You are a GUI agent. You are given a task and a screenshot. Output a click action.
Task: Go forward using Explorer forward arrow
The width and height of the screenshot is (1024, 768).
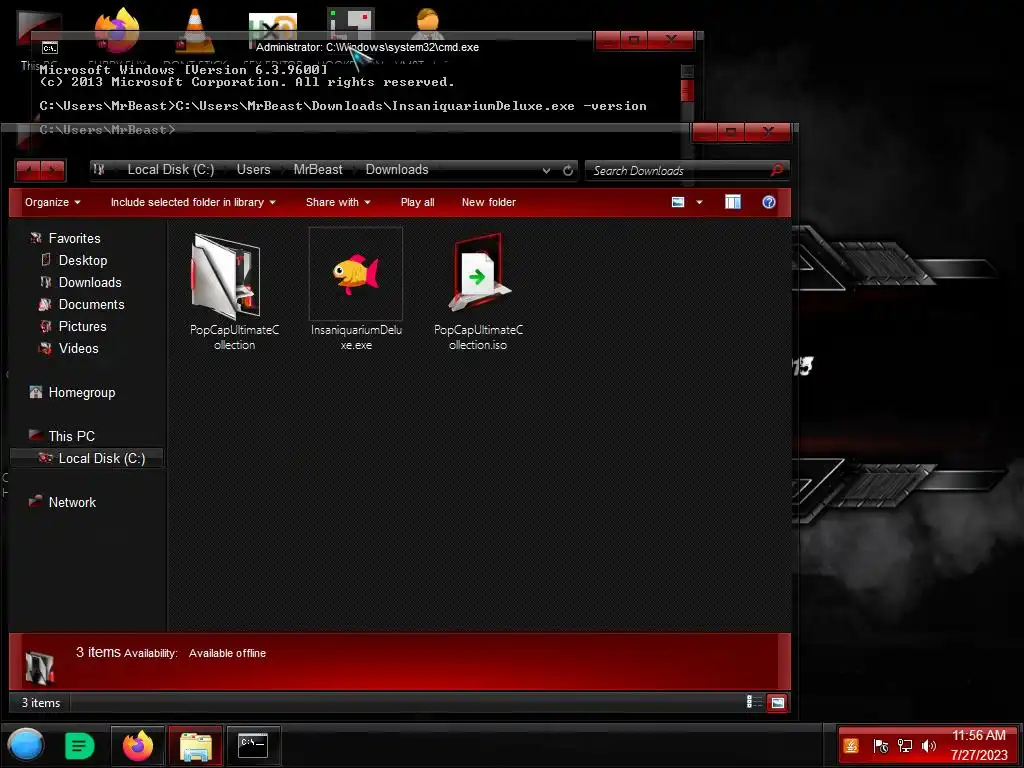pos(53,170)
